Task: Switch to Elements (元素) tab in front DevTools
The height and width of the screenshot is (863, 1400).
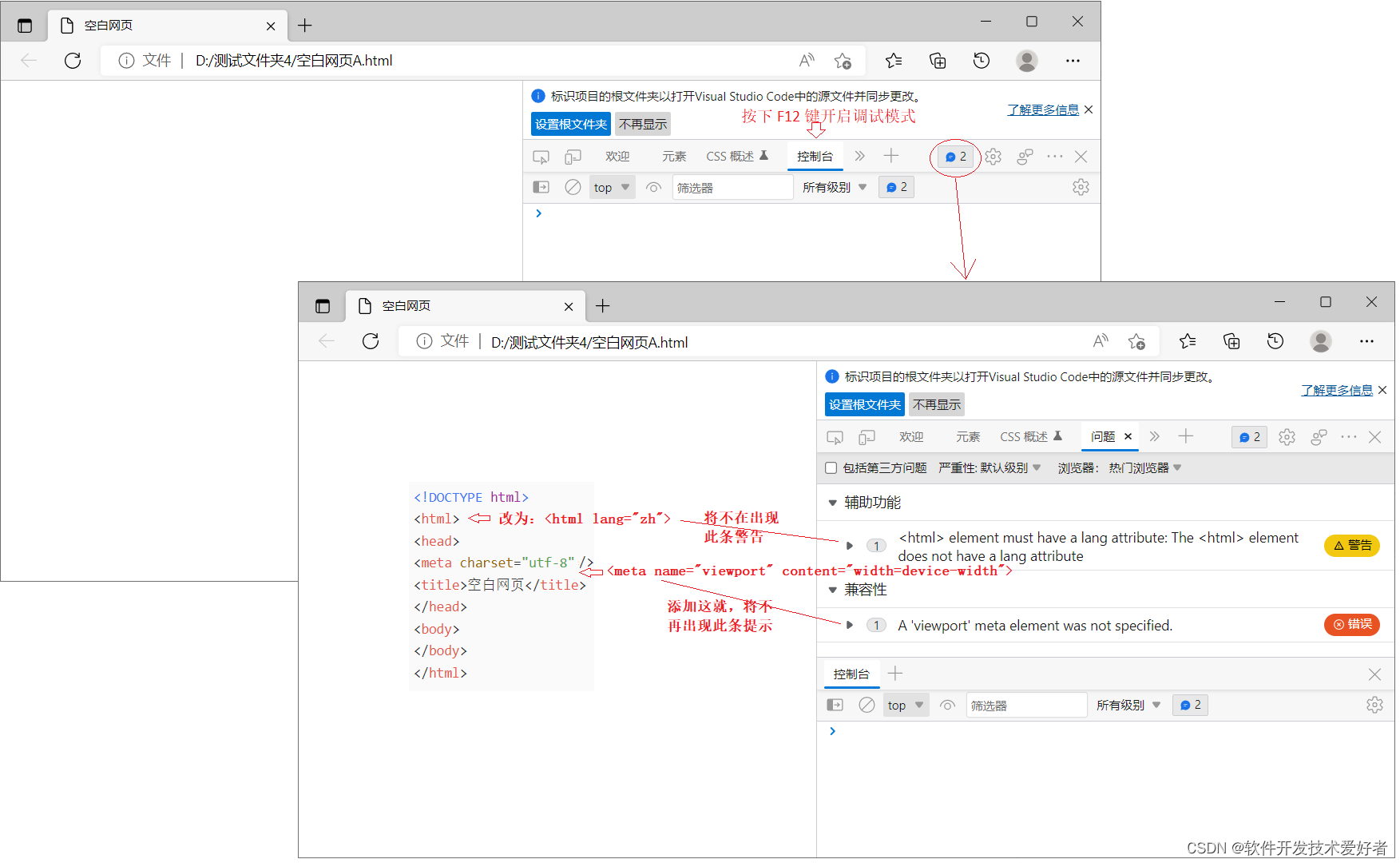Action: (x=968, y=437)
